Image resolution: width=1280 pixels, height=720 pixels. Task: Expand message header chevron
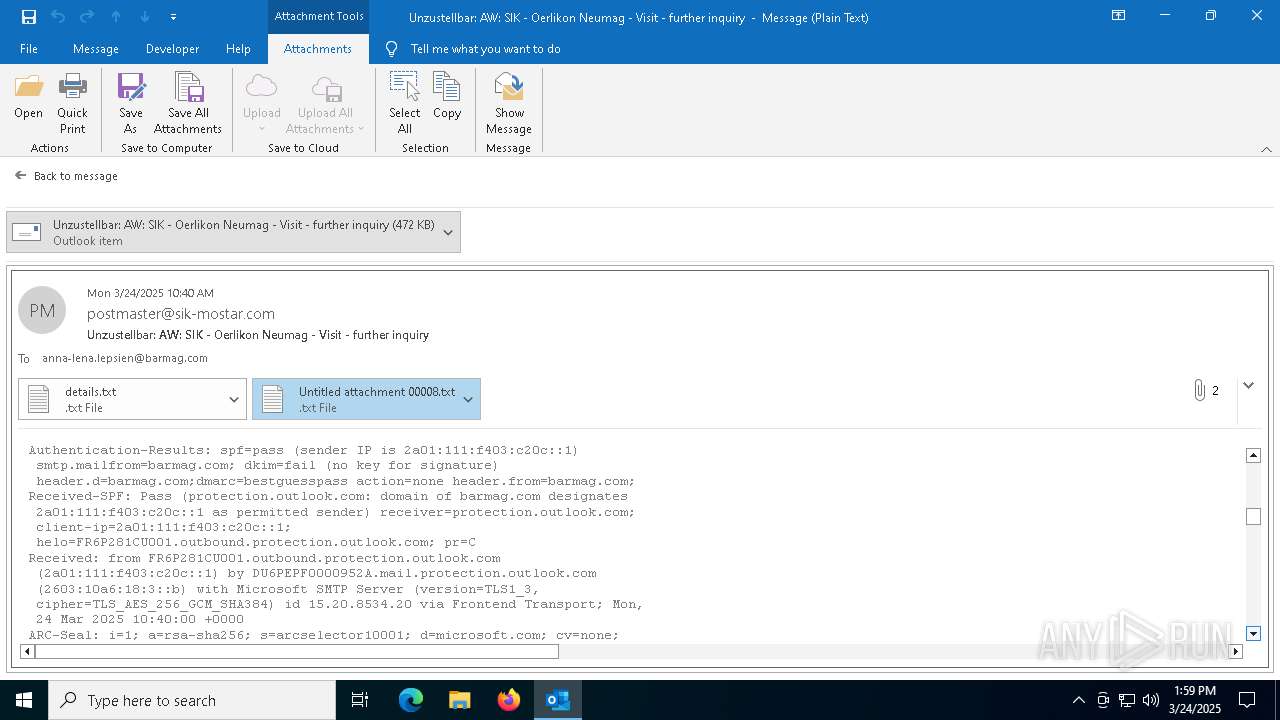1248,385
